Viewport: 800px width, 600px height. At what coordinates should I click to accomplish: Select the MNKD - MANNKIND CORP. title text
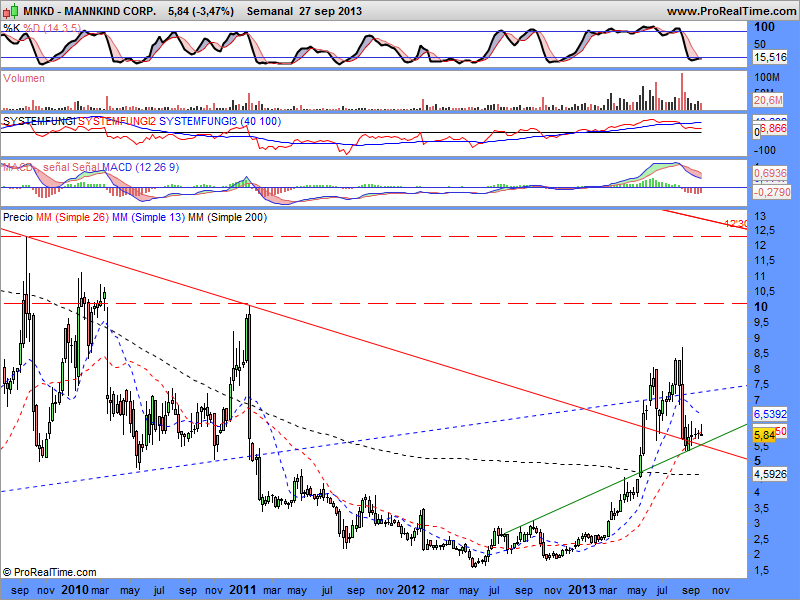click(x=90, y=11)
